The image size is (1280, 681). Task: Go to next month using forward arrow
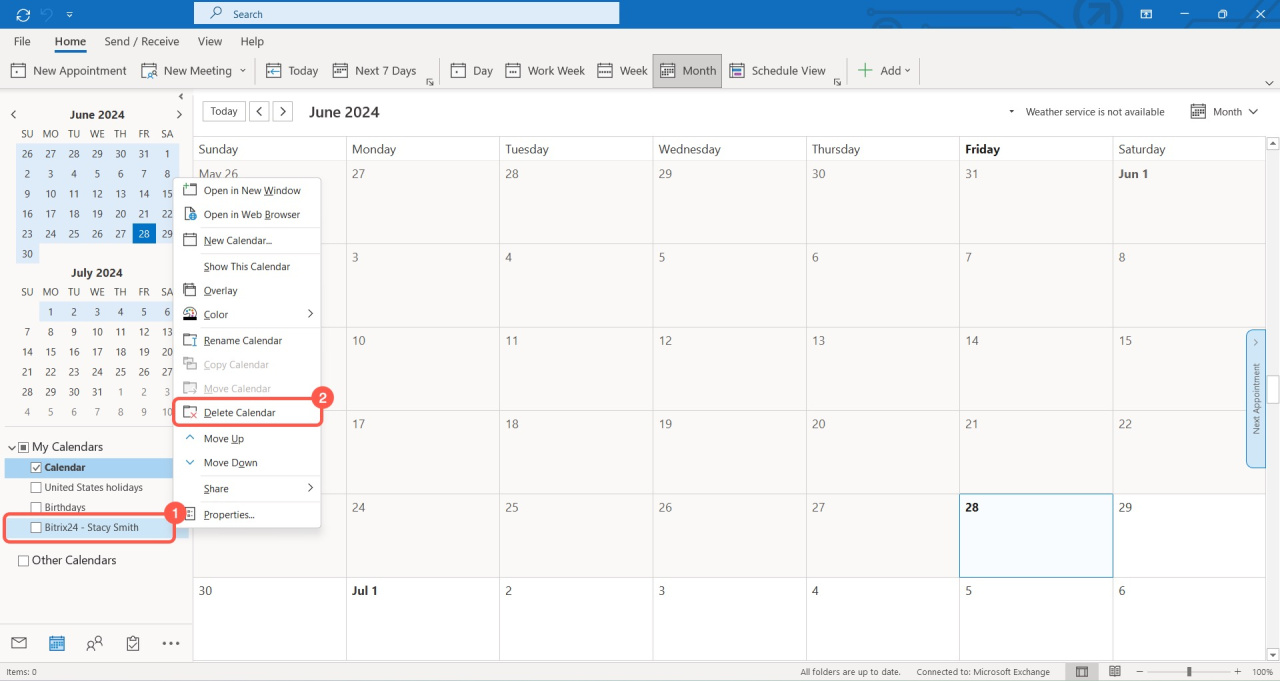[x=283, y=112]
